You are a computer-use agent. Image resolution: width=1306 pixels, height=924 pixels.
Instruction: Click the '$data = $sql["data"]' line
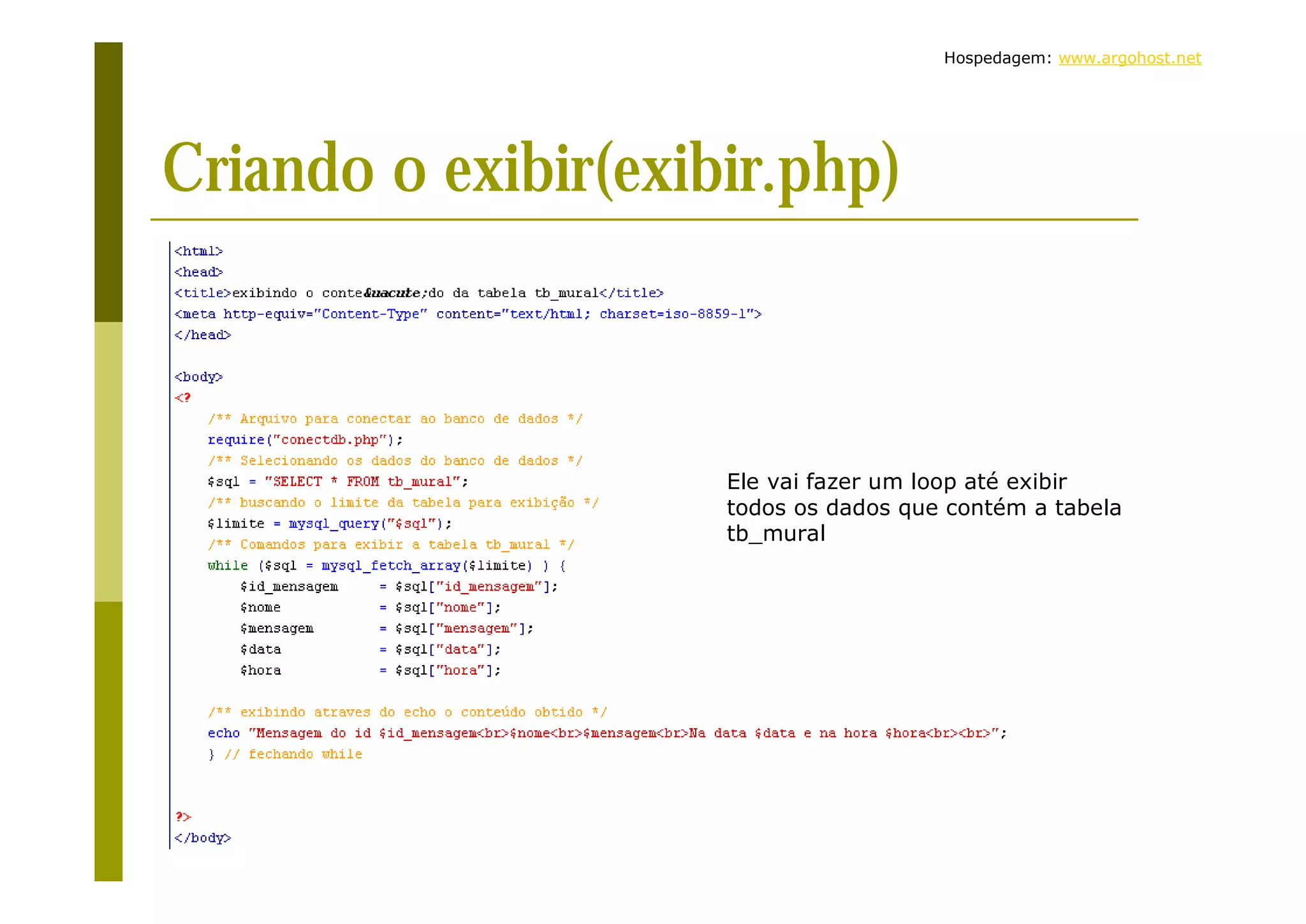371,650
